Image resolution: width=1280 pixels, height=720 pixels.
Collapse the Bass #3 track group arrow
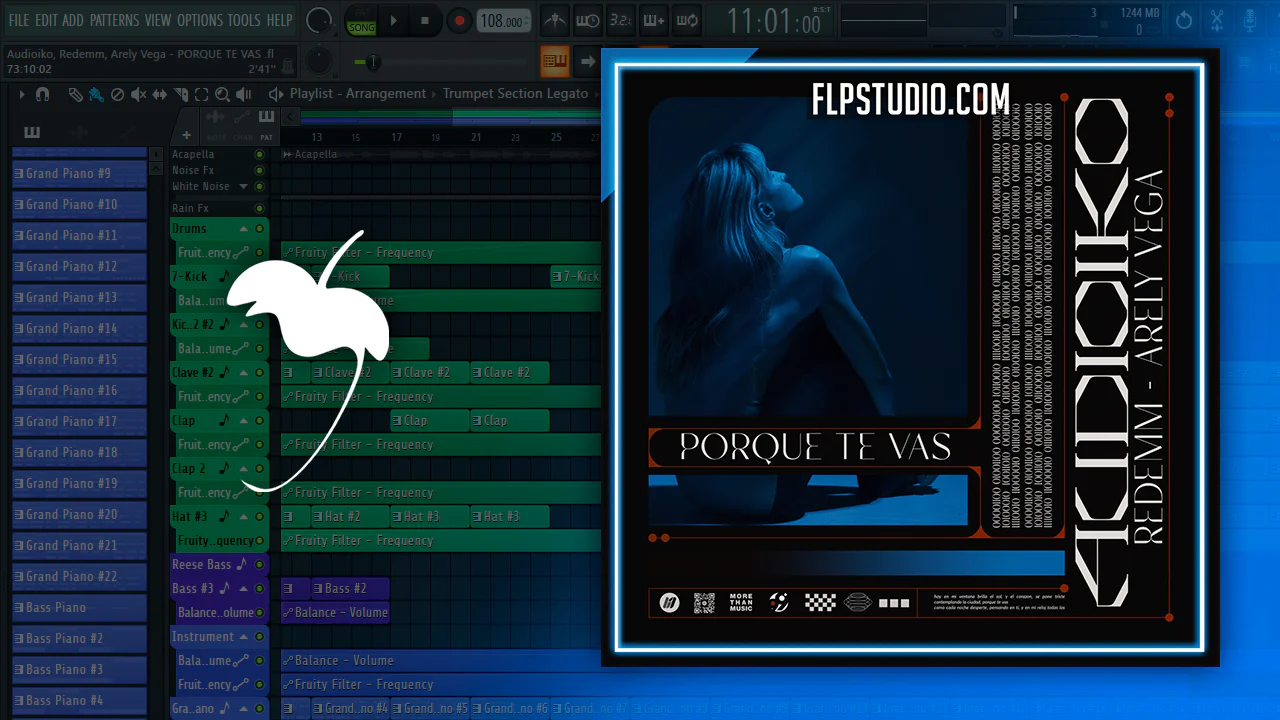click(x=242, y=588)
